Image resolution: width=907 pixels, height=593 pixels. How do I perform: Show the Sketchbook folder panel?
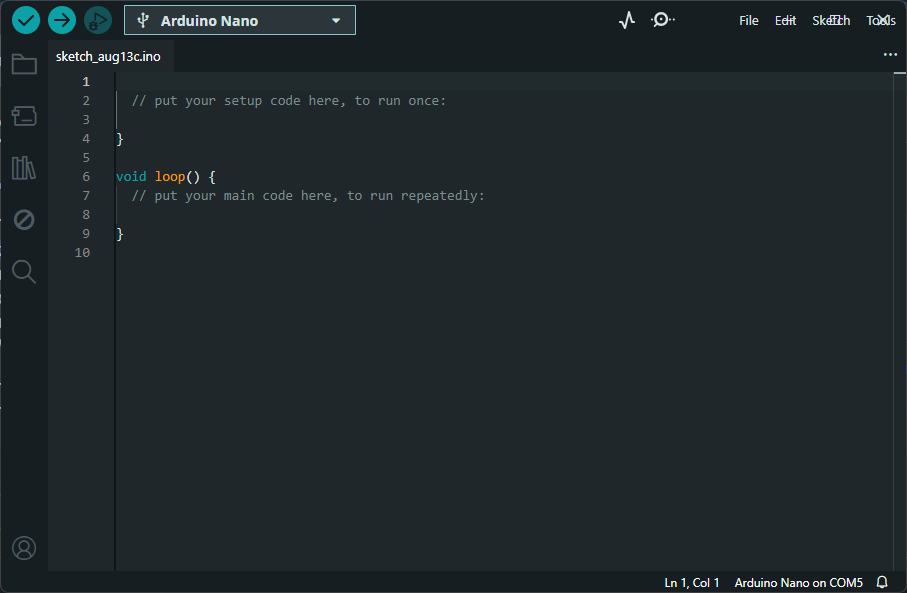(x=24, y=65)
